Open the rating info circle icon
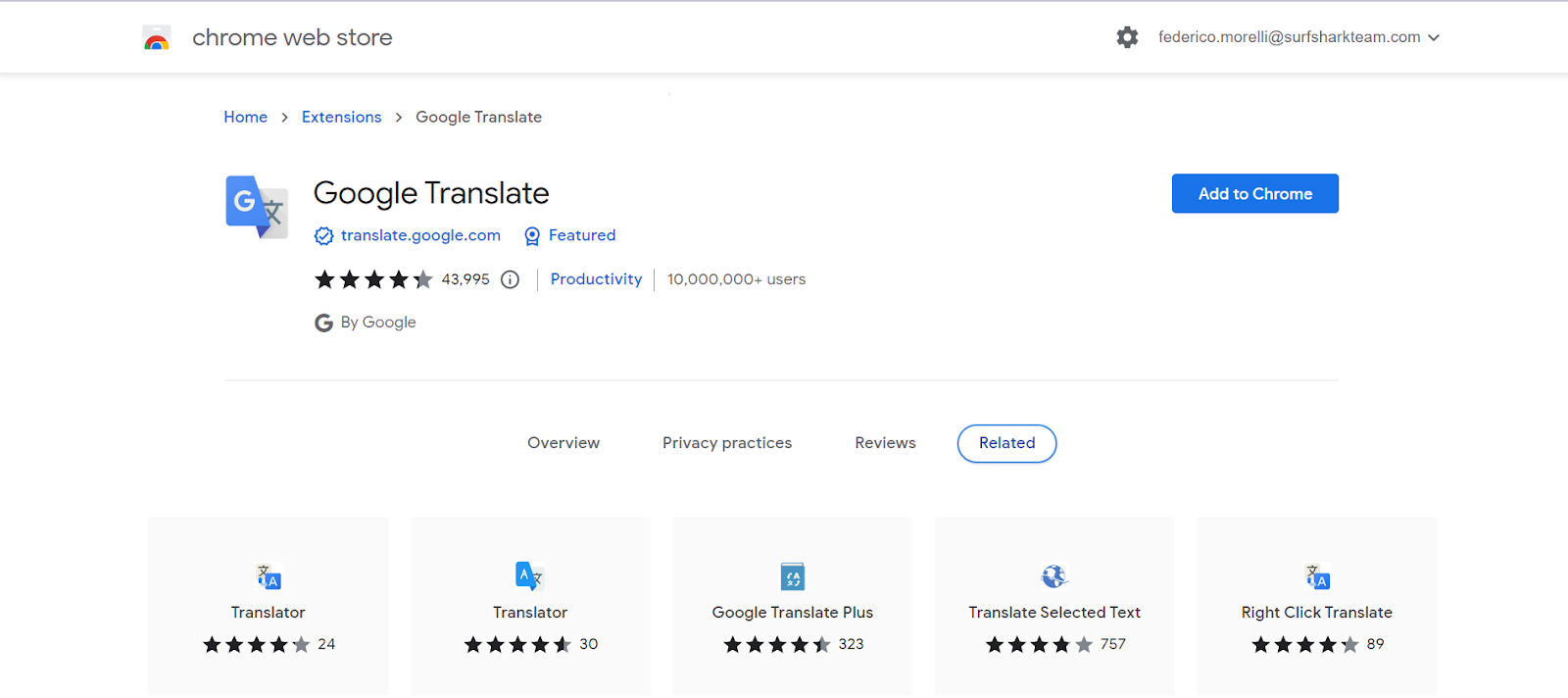The width and height of the screenshot is (1568, 698). point(510,279)
